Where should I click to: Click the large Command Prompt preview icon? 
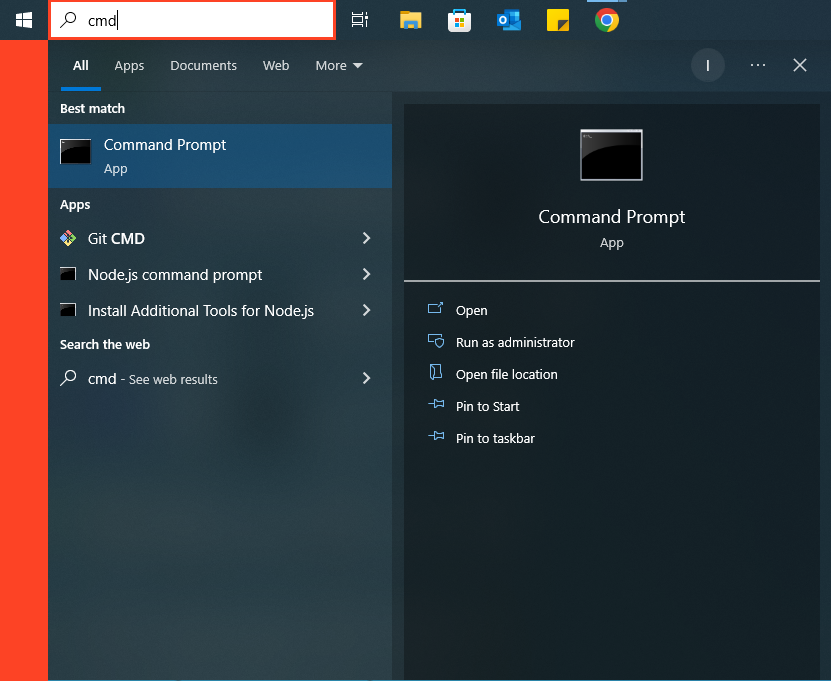tap(612, 155)
